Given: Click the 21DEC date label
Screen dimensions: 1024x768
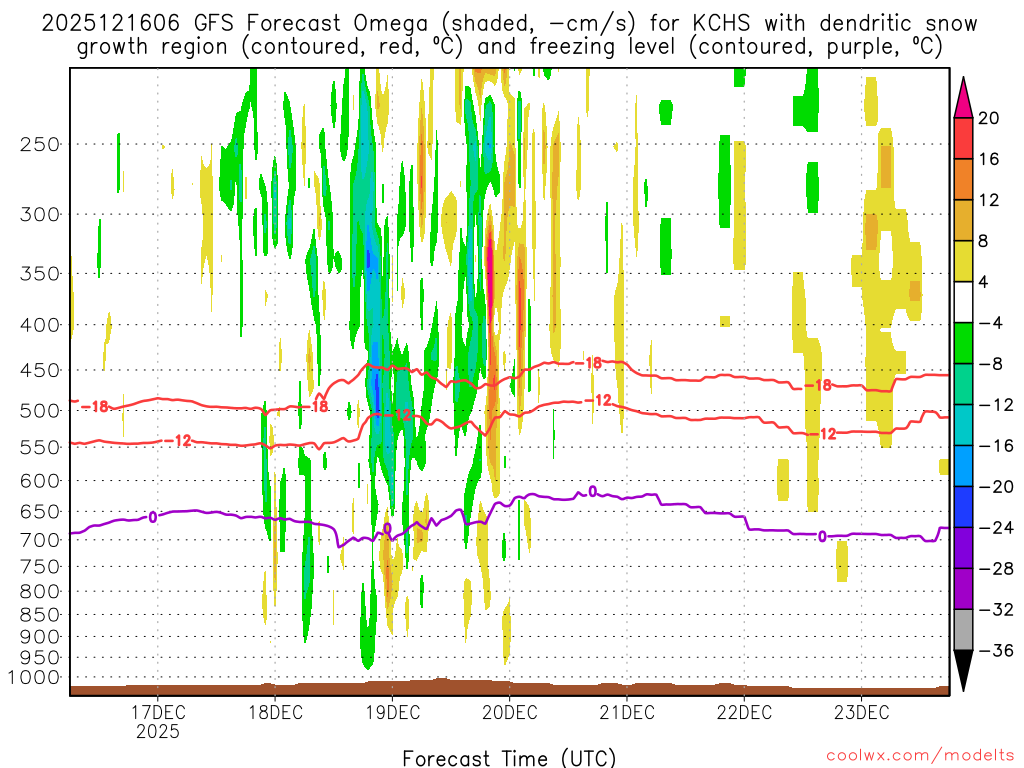Looking at the screenshot, I should pyautogui.click(x=627, y=712).
